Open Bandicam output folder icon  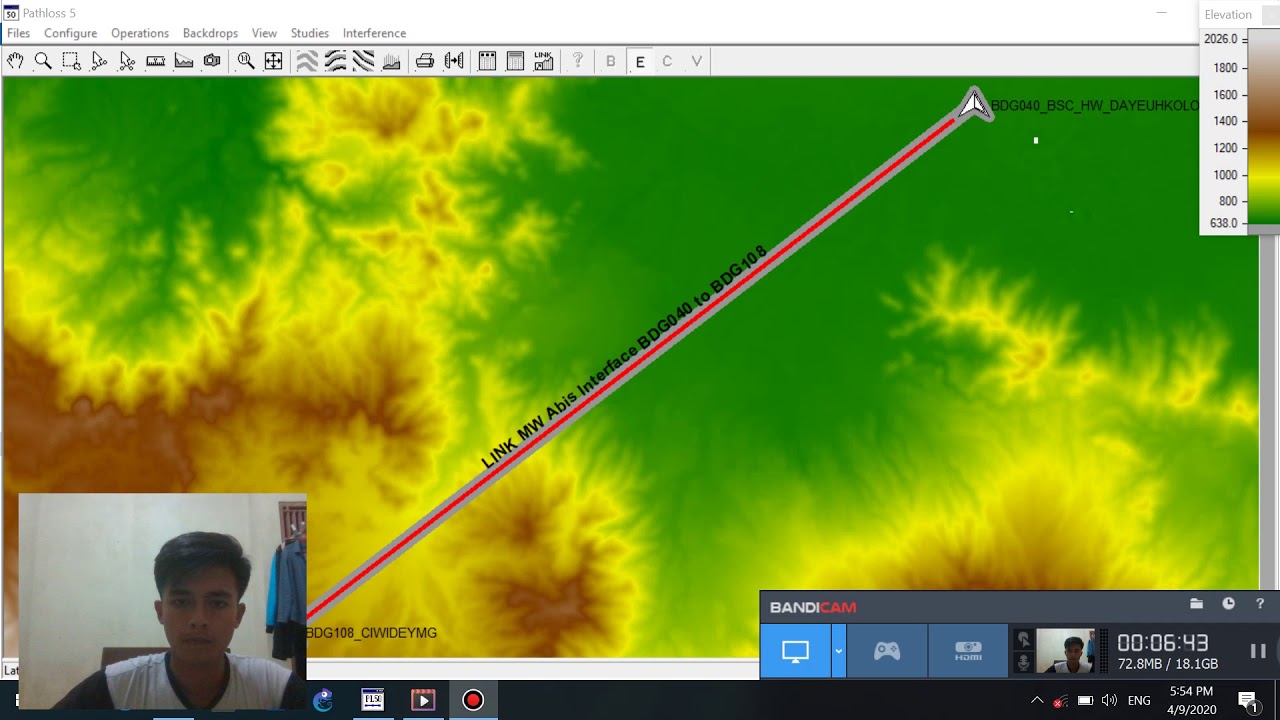pyautogui.click(x=1196, y=604)
